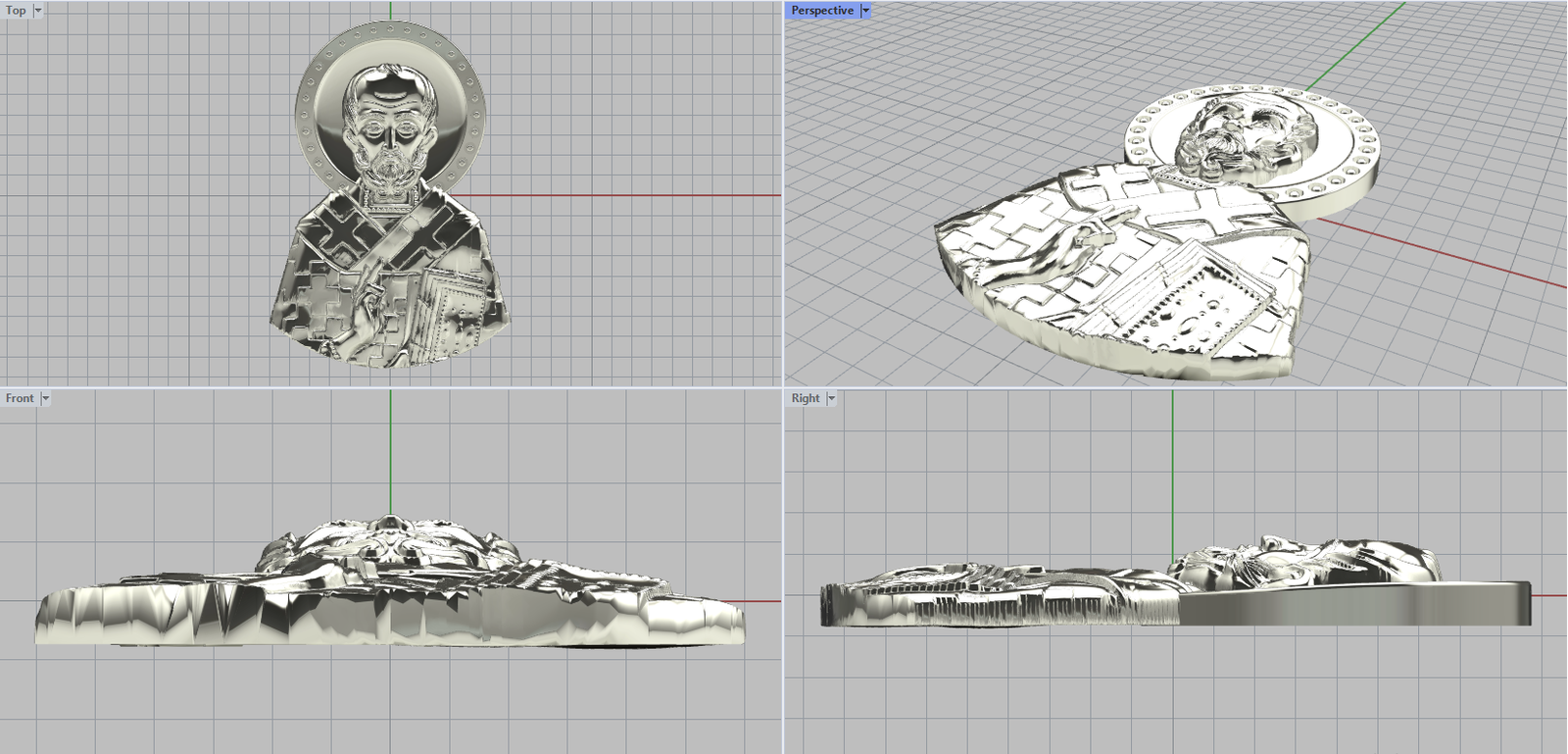Activate the Top viewport title label
The width and height of the screenshot is (1568, 754).
(16, 11)
